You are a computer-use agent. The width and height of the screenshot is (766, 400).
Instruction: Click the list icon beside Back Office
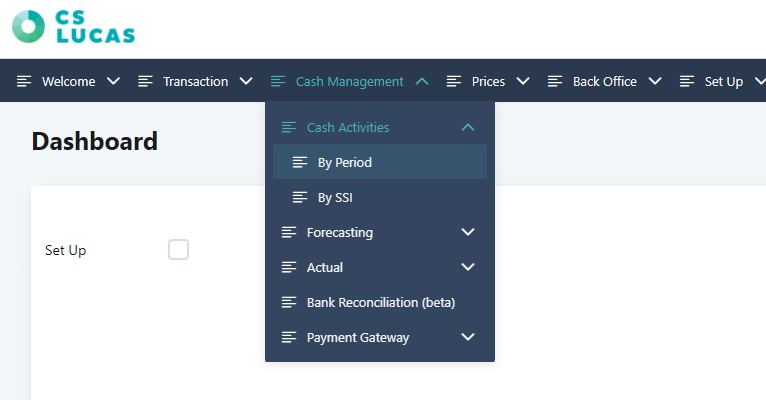(x=555, y=82)
